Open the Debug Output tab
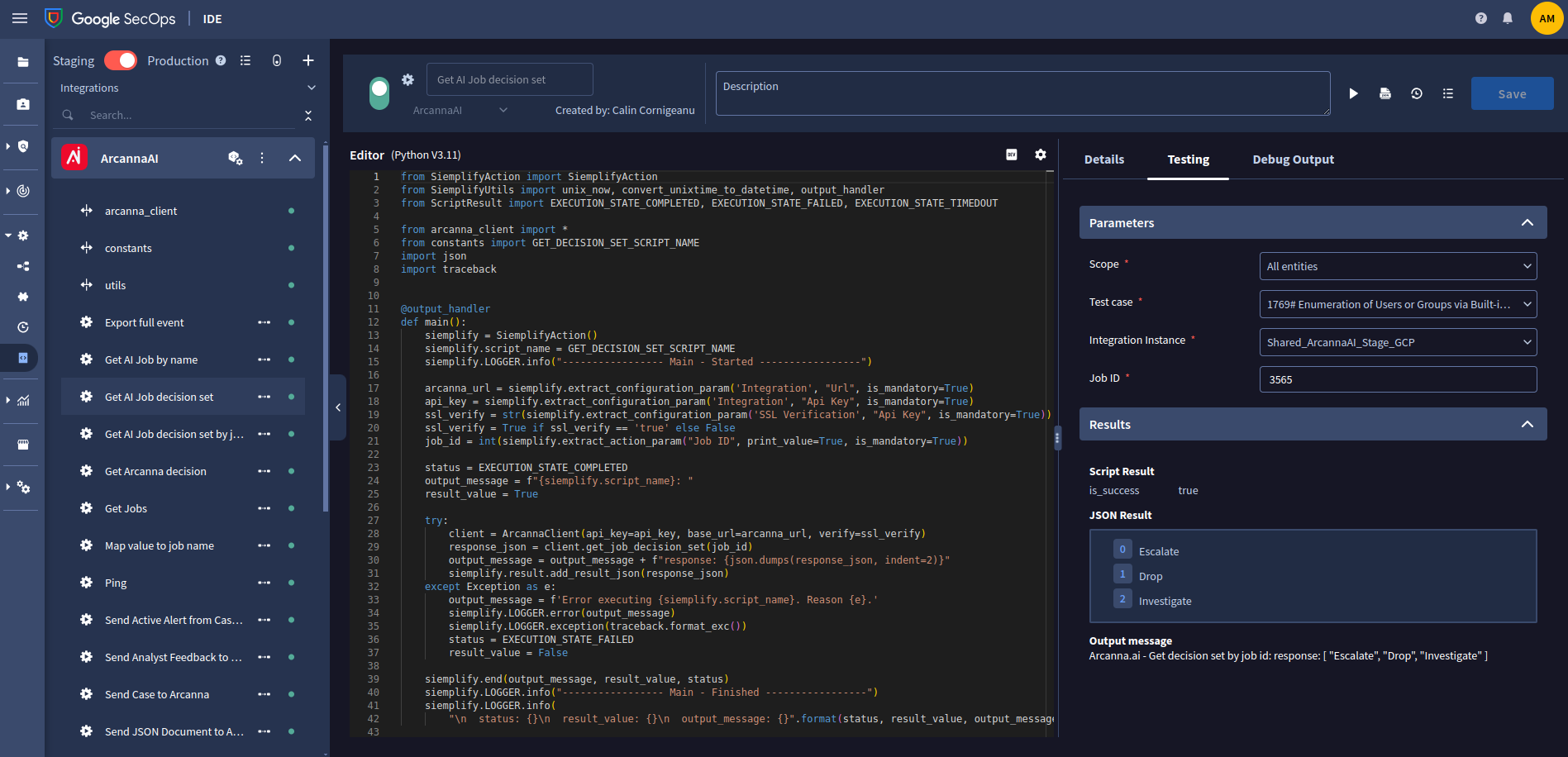Viewport: 1568px width, 757px height. pos(1294,159)
